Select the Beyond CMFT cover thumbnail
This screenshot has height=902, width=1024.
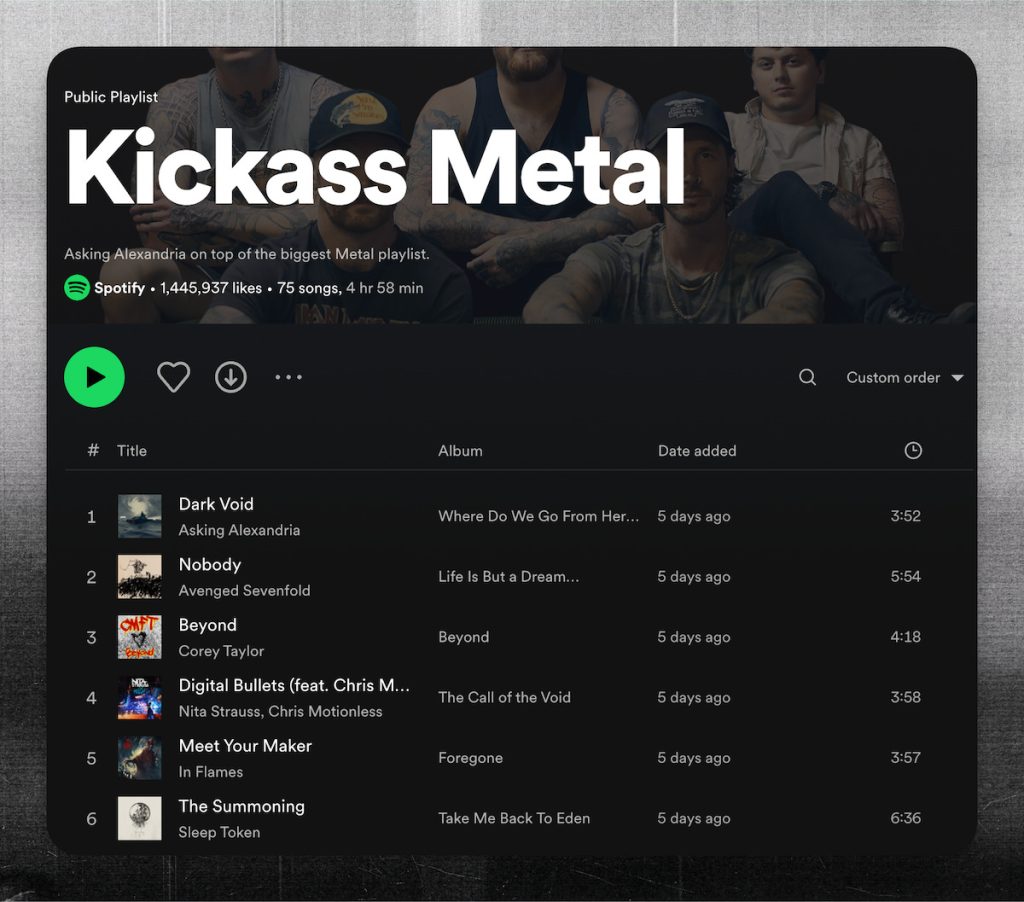139,637
